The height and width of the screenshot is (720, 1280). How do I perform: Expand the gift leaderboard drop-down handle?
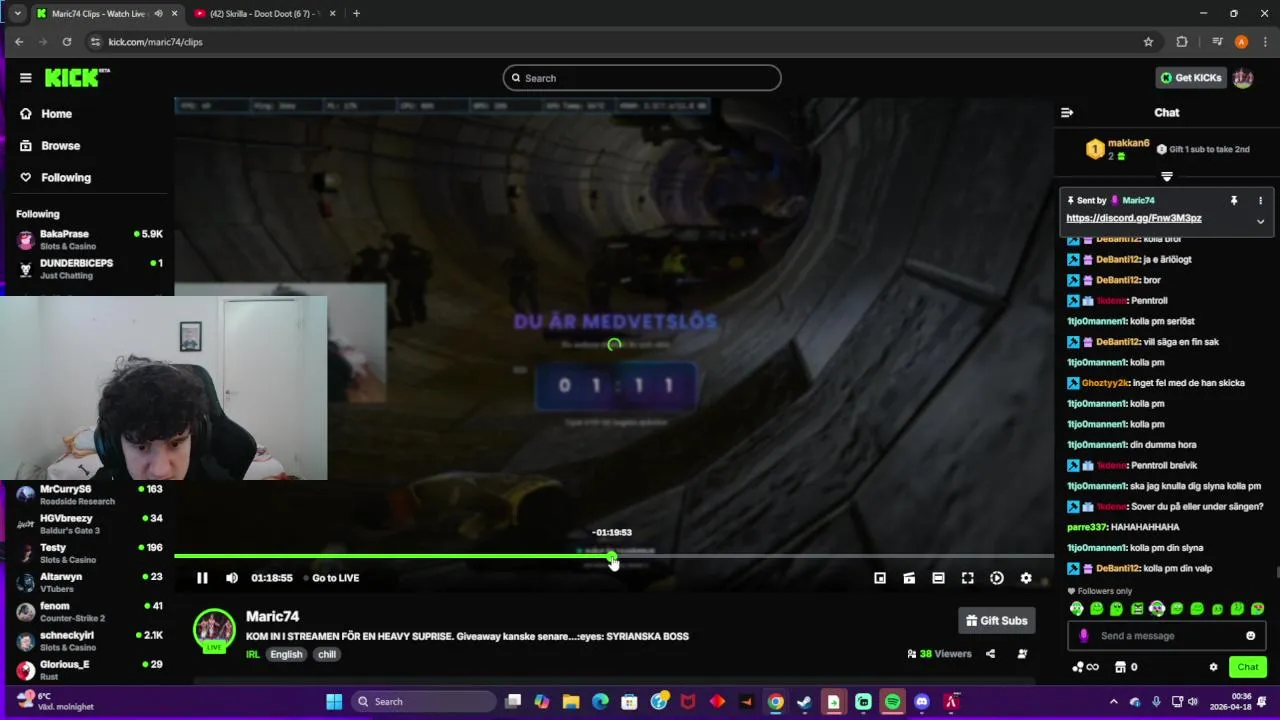click(1166, 177)
